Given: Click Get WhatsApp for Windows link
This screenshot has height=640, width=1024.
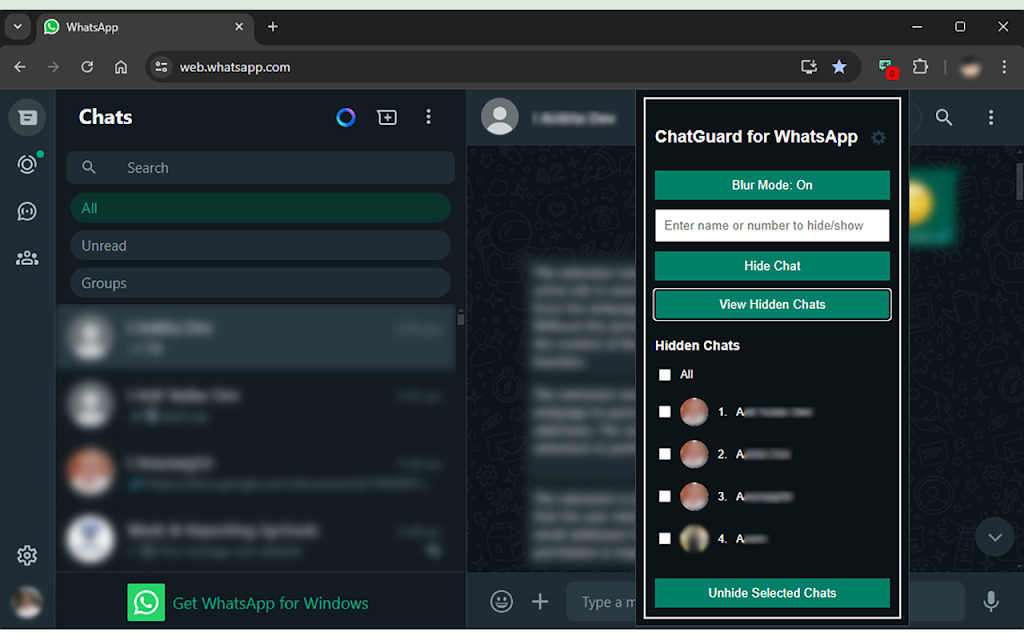Looking at the screenshot, I should [x=270, y=603].
